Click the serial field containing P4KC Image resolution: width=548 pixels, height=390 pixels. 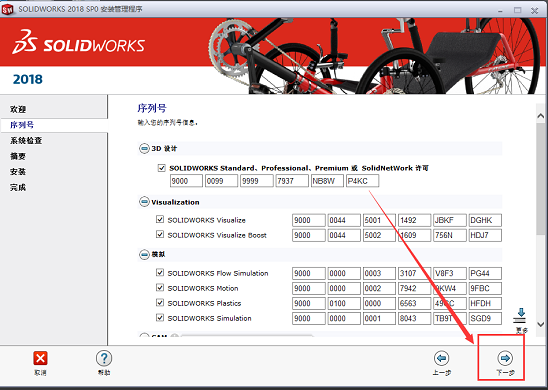(363, 181)
